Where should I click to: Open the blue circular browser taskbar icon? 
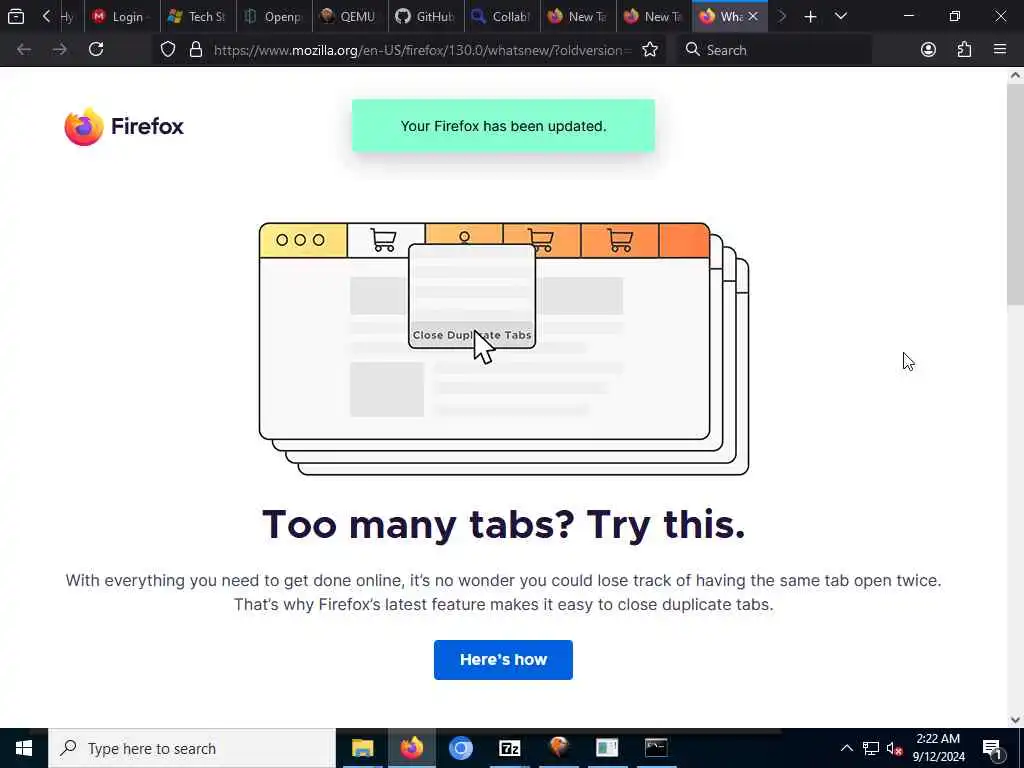click(x=460, y=748)
